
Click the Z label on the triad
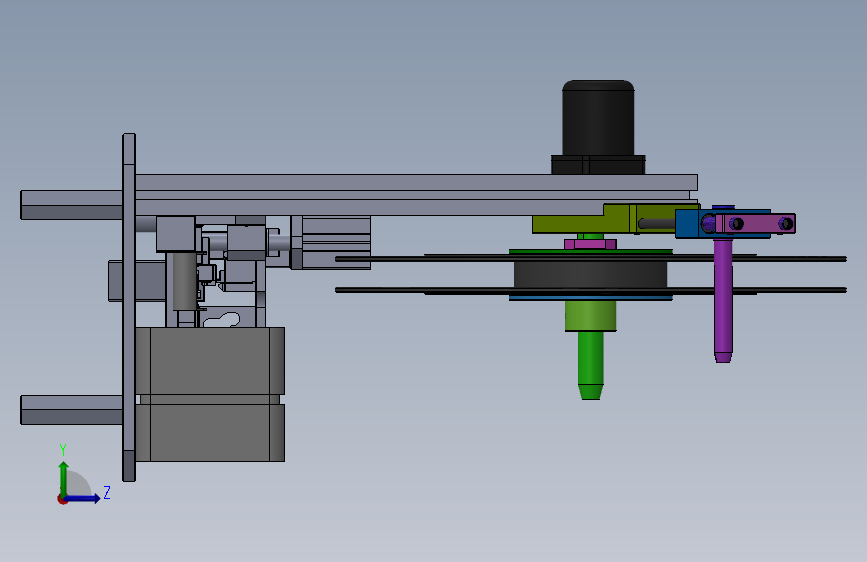107,492
